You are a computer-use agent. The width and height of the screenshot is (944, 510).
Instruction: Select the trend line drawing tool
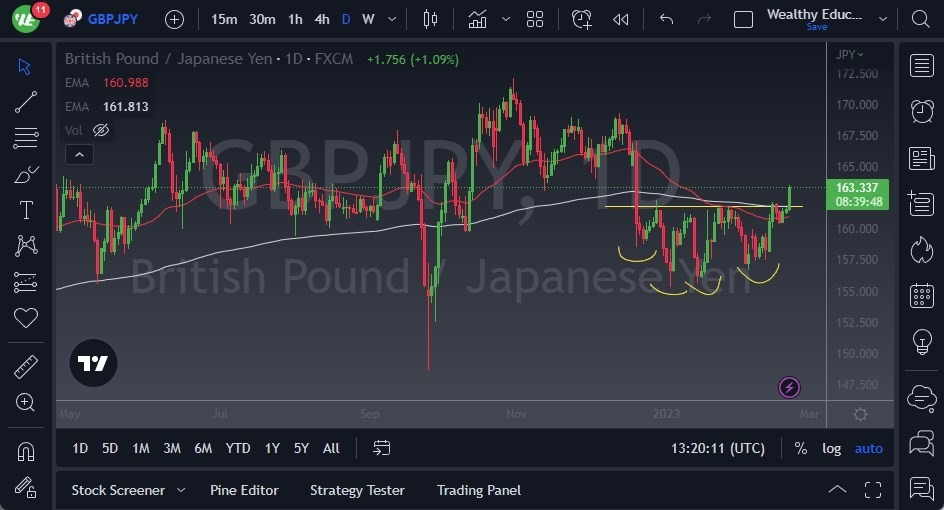coord(25,102)
